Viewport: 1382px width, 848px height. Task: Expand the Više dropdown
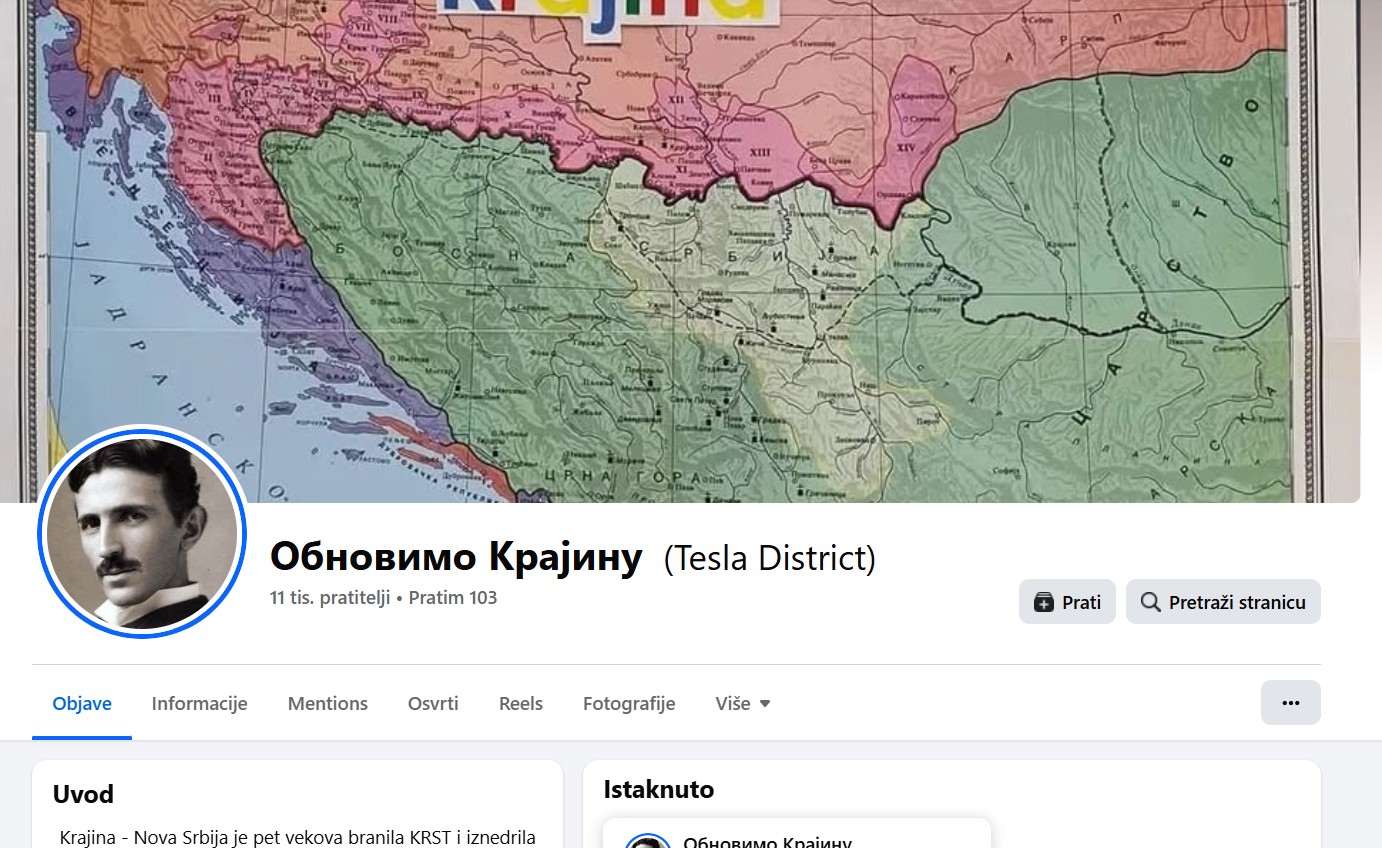coord(742,704)
